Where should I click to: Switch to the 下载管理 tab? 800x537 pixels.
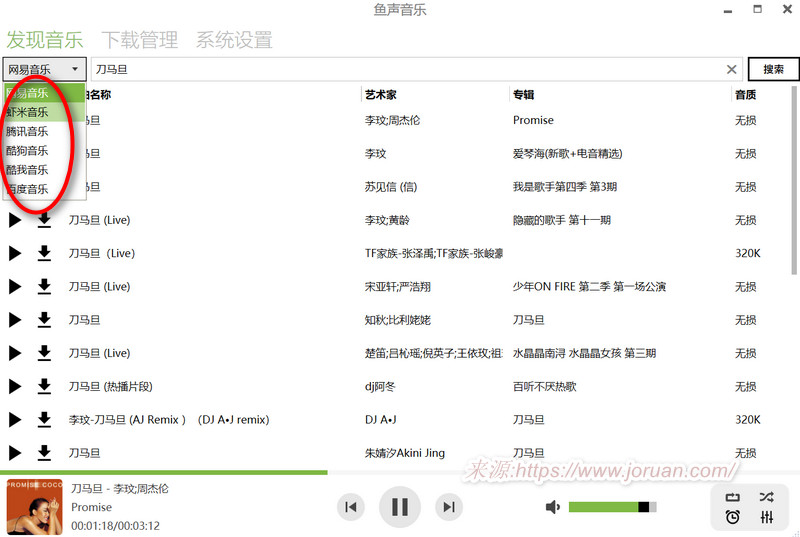pos(139,40)
